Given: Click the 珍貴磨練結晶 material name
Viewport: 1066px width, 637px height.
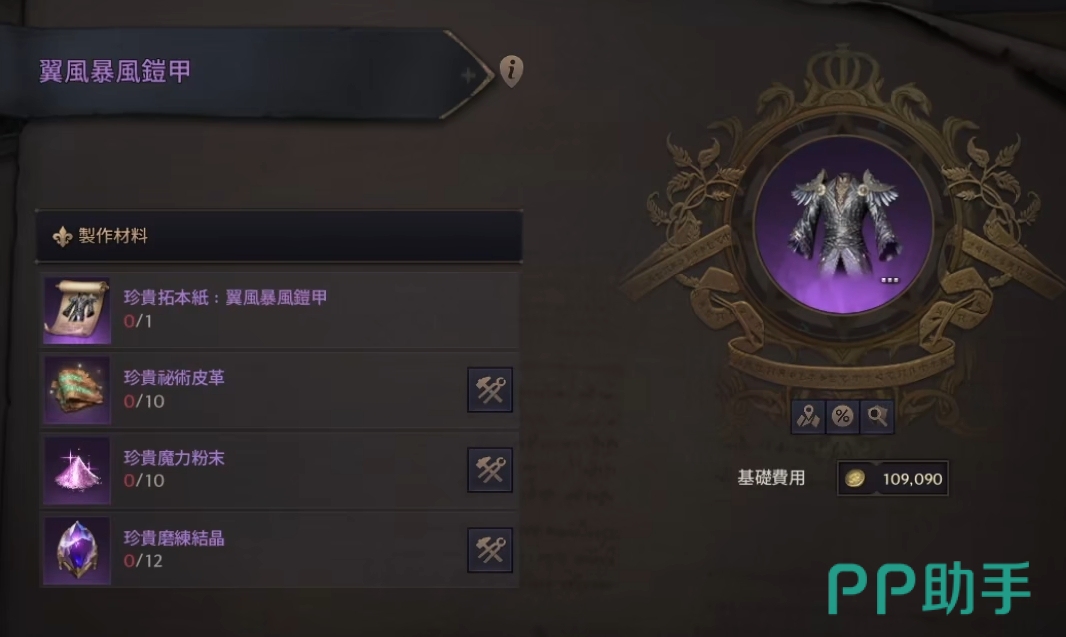Looking at the screenshot, I should (174, 538).
